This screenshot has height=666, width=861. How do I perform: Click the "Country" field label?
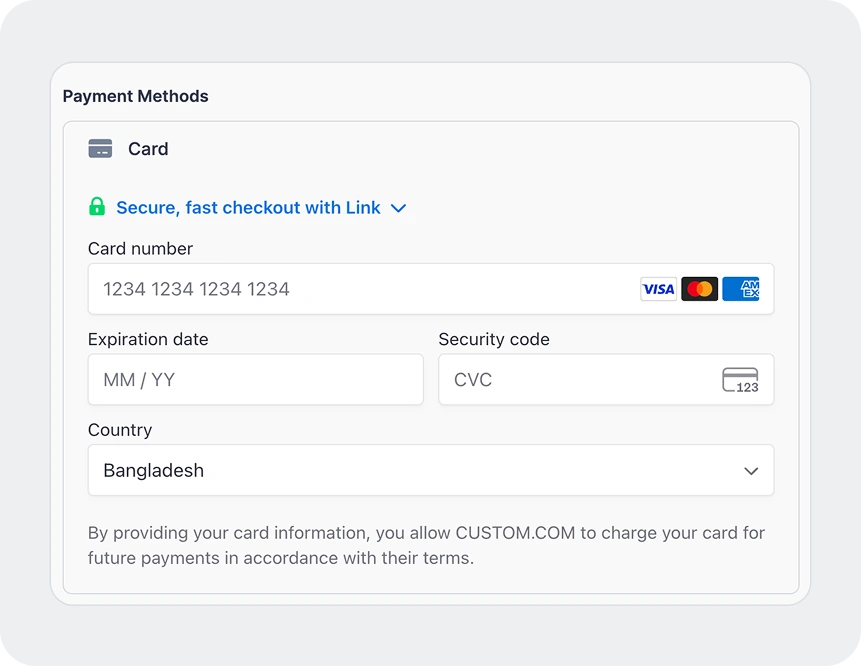click(x=120, y=430)
